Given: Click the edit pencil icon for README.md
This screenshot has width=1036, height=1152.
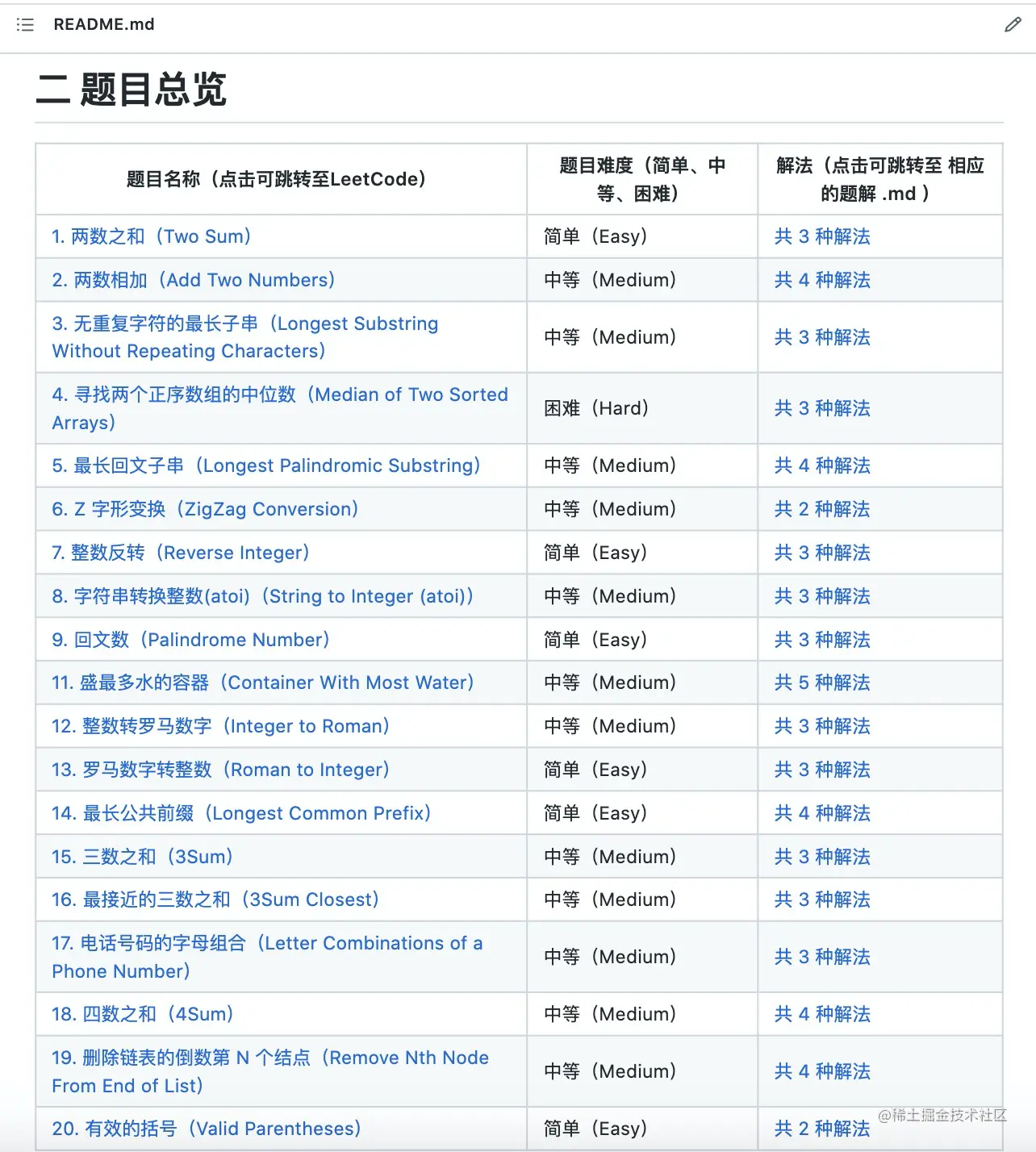Looking at the screenshot, I should click(x=1013, y=25).
